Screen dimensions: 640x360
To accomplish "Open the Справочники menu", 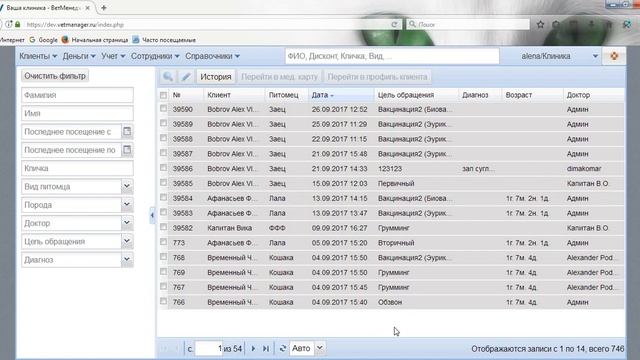I will click(212, 56).
